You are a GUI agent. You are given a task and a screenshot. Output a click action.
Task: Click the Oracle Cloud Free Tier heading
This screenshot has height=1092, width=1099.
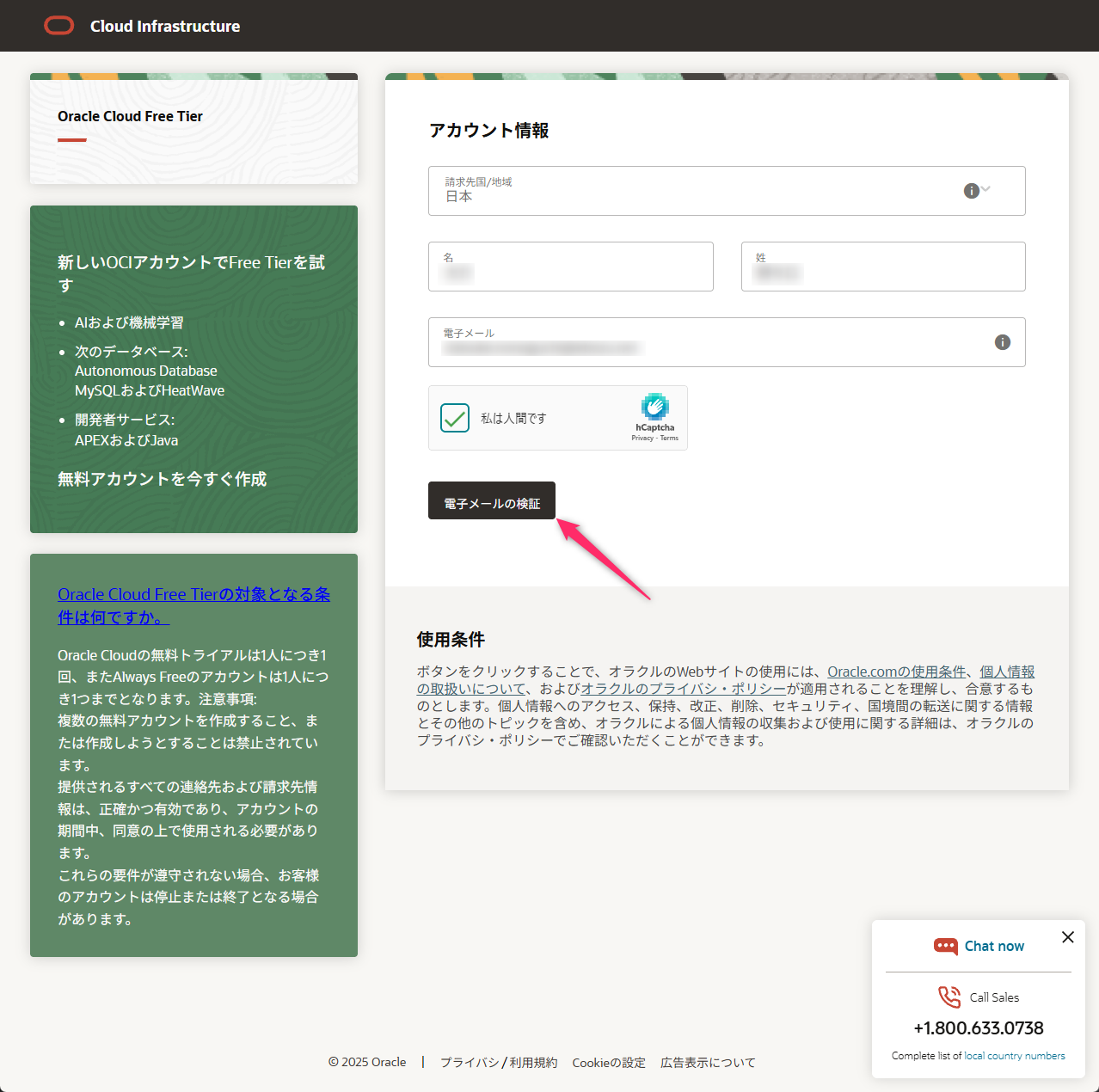pyautogui.click(x=130, y=116)
